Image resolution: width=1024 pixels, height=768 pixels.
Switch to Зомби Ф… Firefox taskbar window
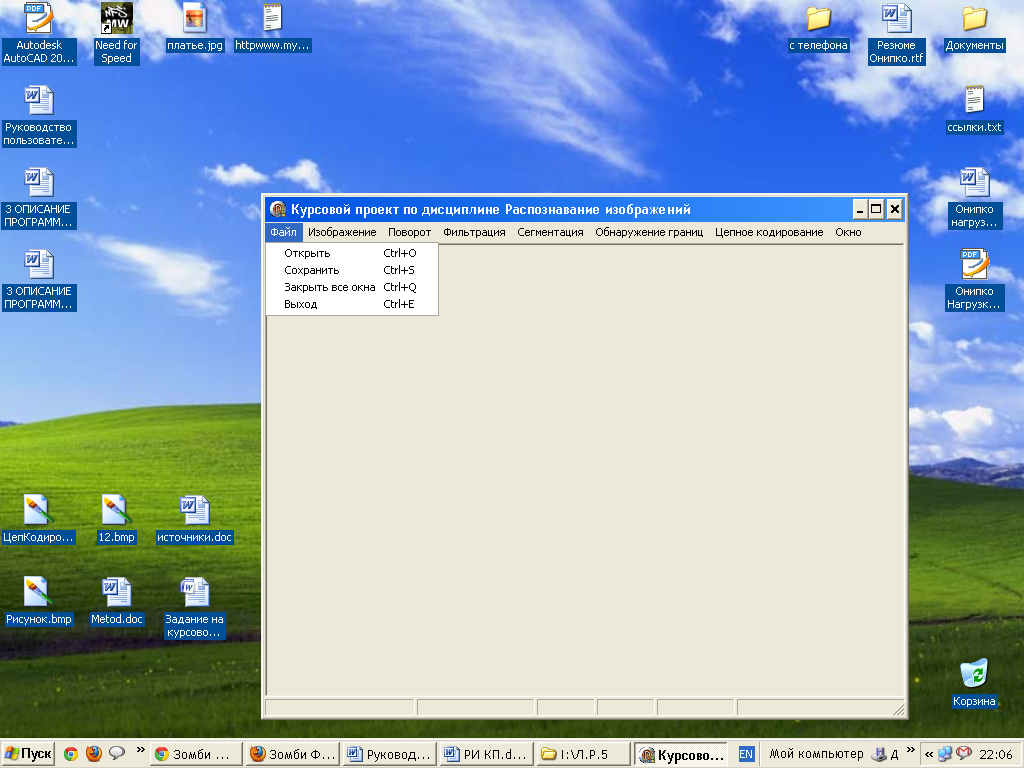pos(293,754)
